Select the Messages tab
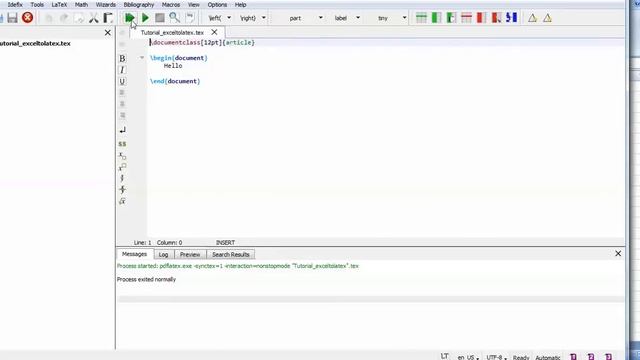640x360 pixels. point(134,254)
